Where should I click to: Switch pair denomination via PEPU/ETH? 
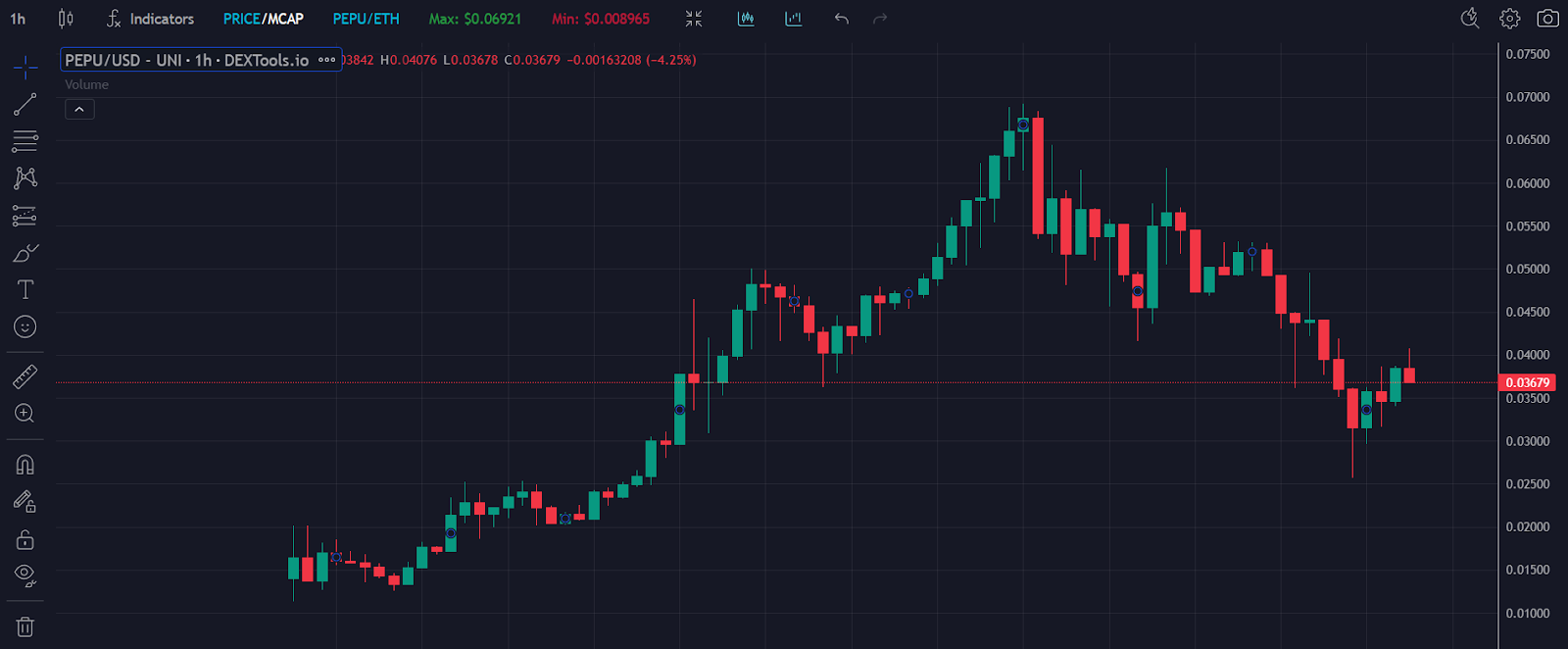pyautogui.click(x=367, y=19)
